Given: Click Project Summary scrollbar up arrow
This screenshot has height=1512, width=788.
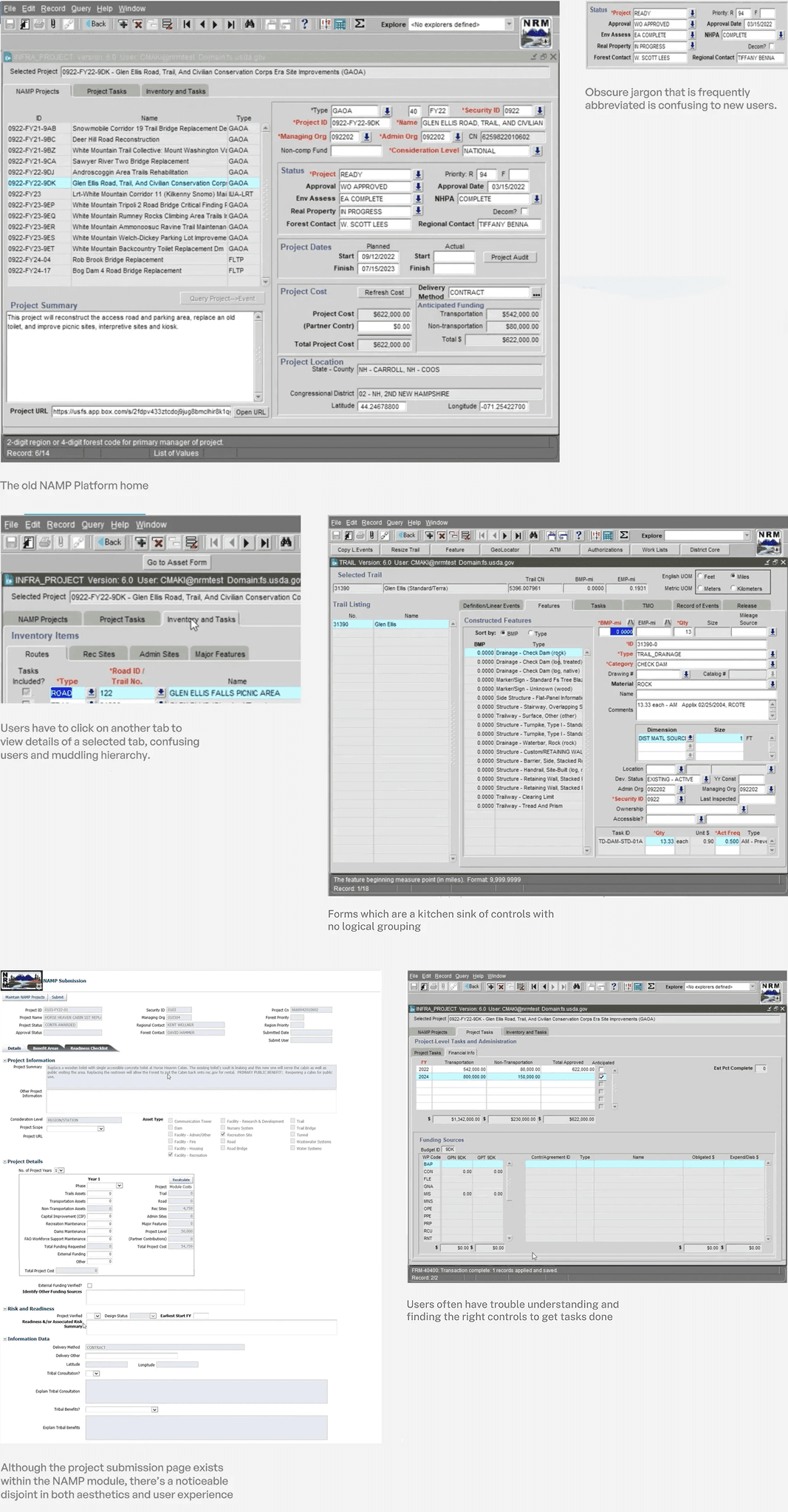Looking at the screenshot, I should point(258,316).
